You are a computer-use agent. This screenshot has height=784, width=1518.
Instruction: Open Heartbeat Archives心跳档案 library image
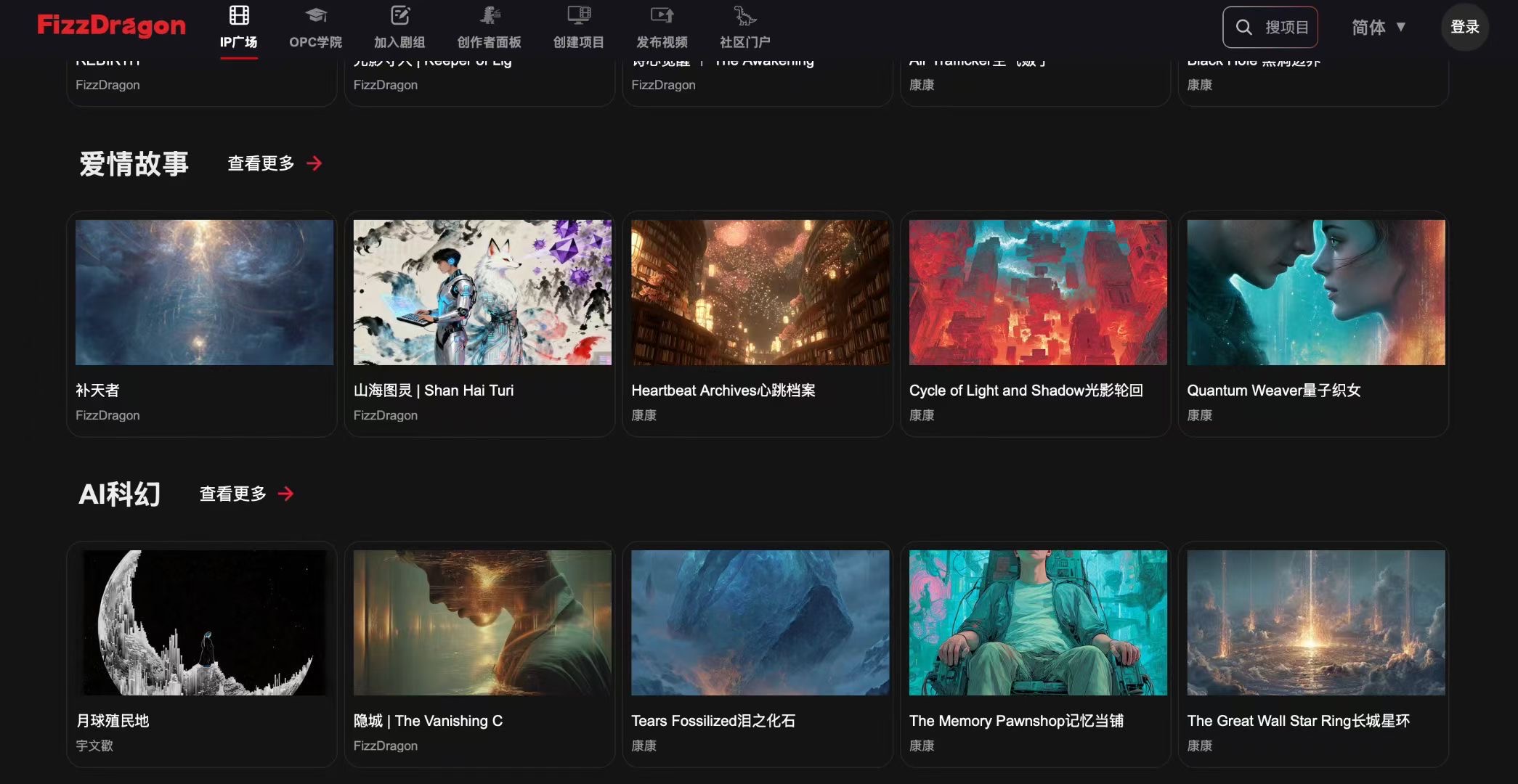[760, 293]
